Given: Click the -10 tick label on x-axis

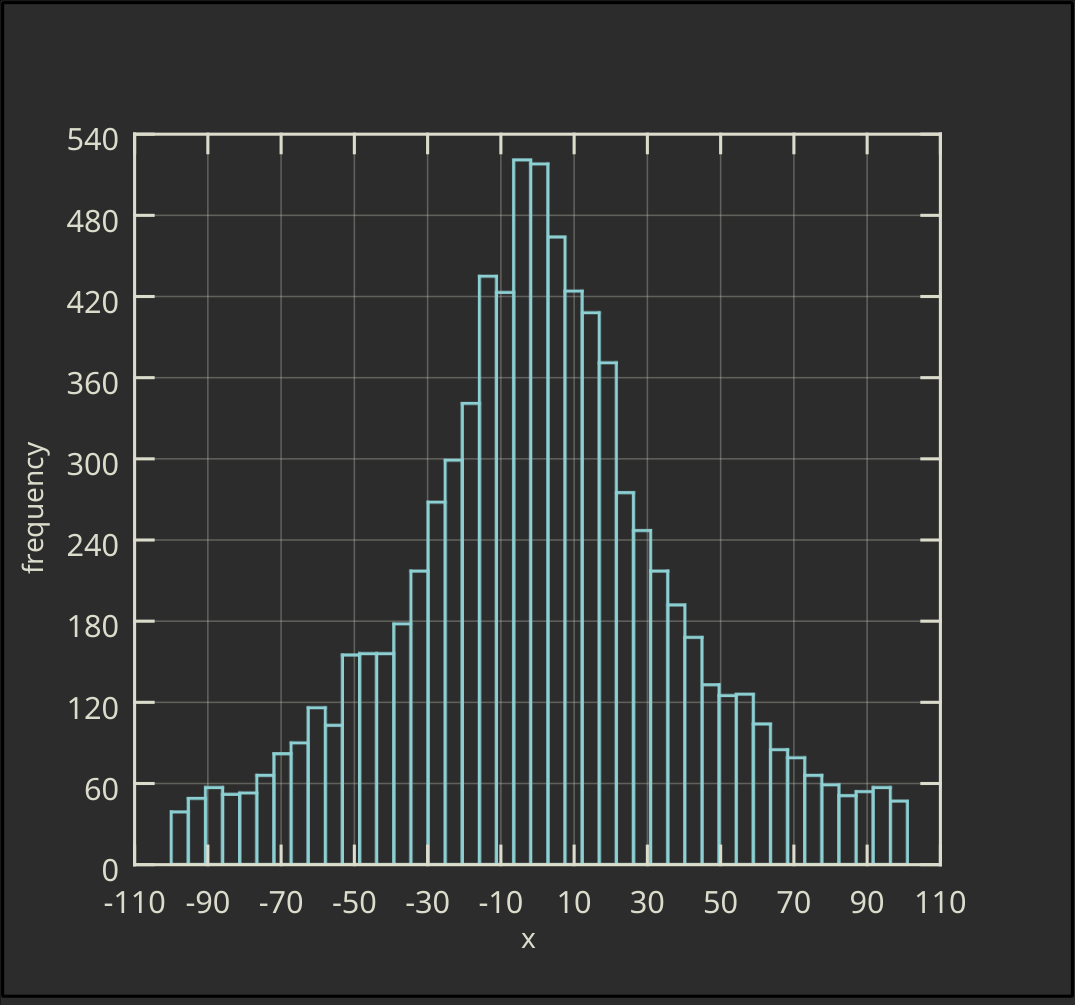Looking at the screenshot, I should point(500,902).
